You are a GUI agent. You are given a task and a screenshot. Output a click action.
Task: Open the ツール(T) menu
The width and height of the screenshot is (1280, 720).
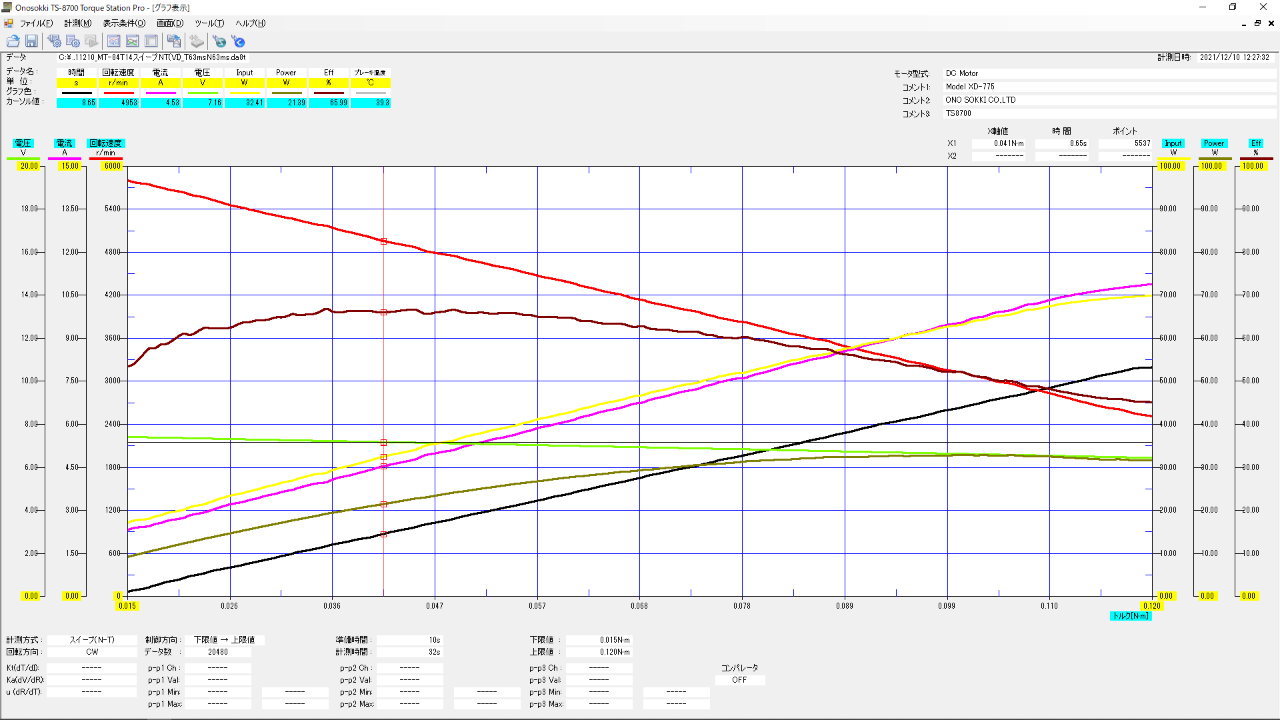[210, 22]
